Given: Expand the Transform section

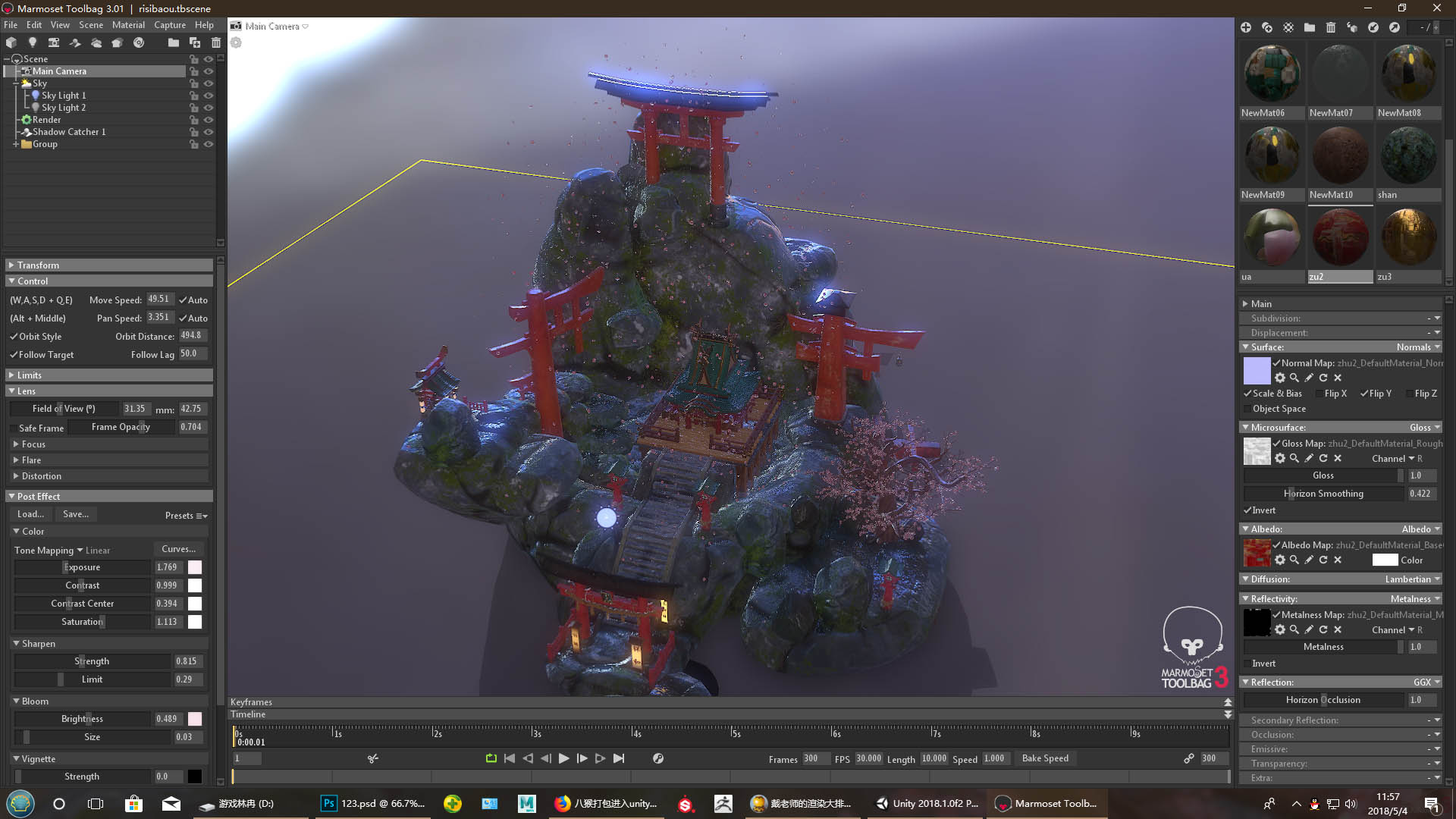Looking at the screenshot, I should [38, 265].
